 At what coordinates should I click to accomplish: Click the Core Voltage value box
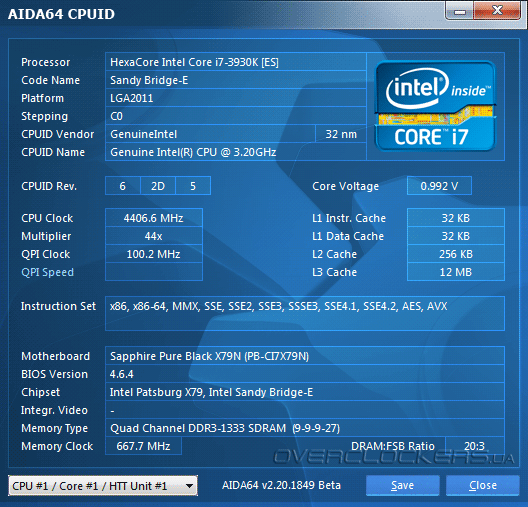439,186
